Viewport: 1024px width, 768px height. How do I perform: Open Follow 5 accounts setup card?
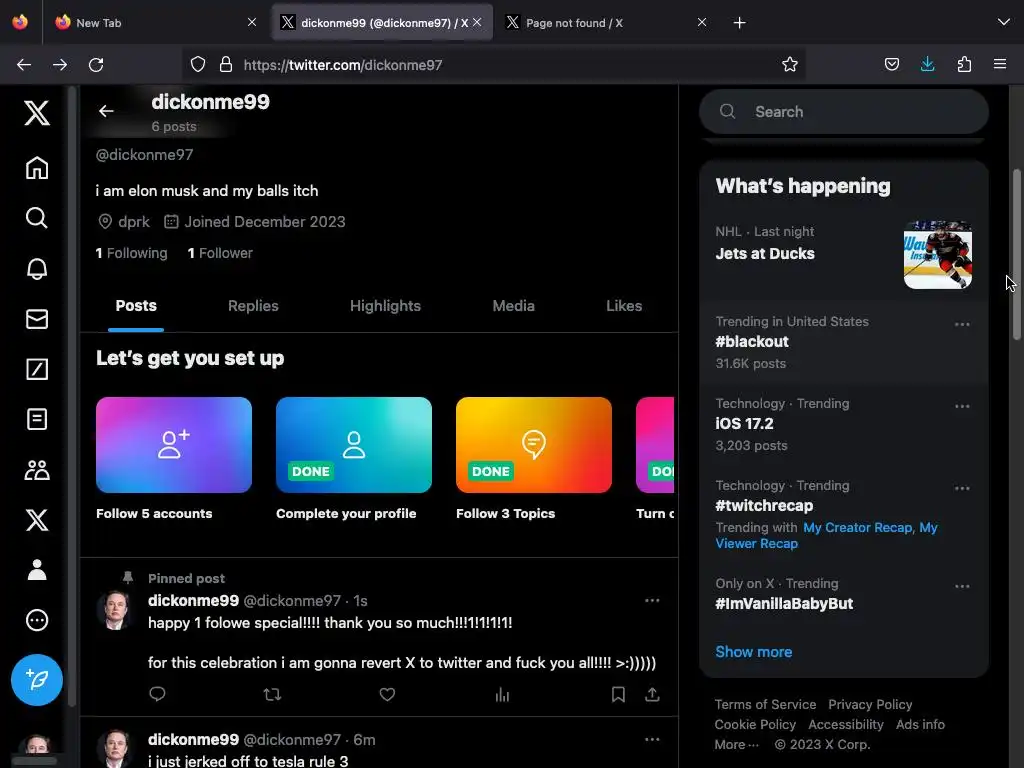[x=174, y=445]
